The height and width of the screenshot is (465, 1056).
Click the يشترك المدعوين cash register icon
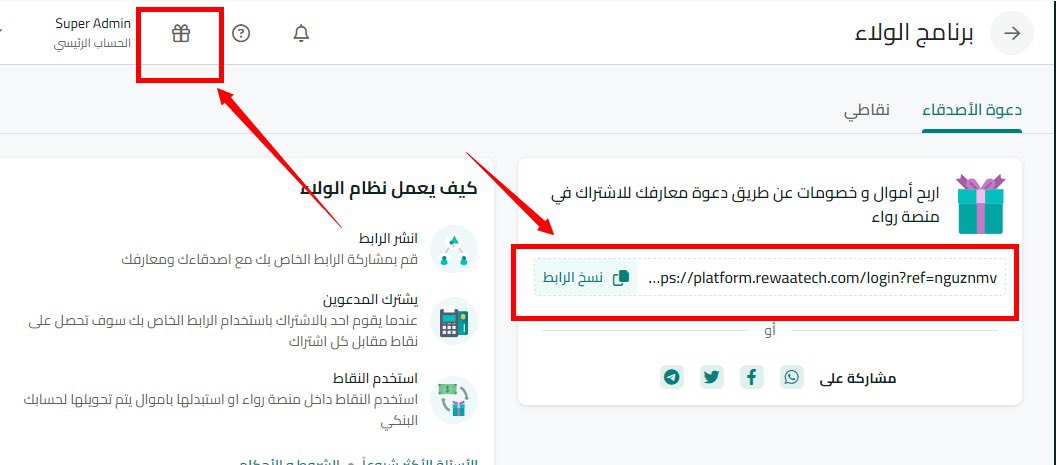tap(453, 321)
